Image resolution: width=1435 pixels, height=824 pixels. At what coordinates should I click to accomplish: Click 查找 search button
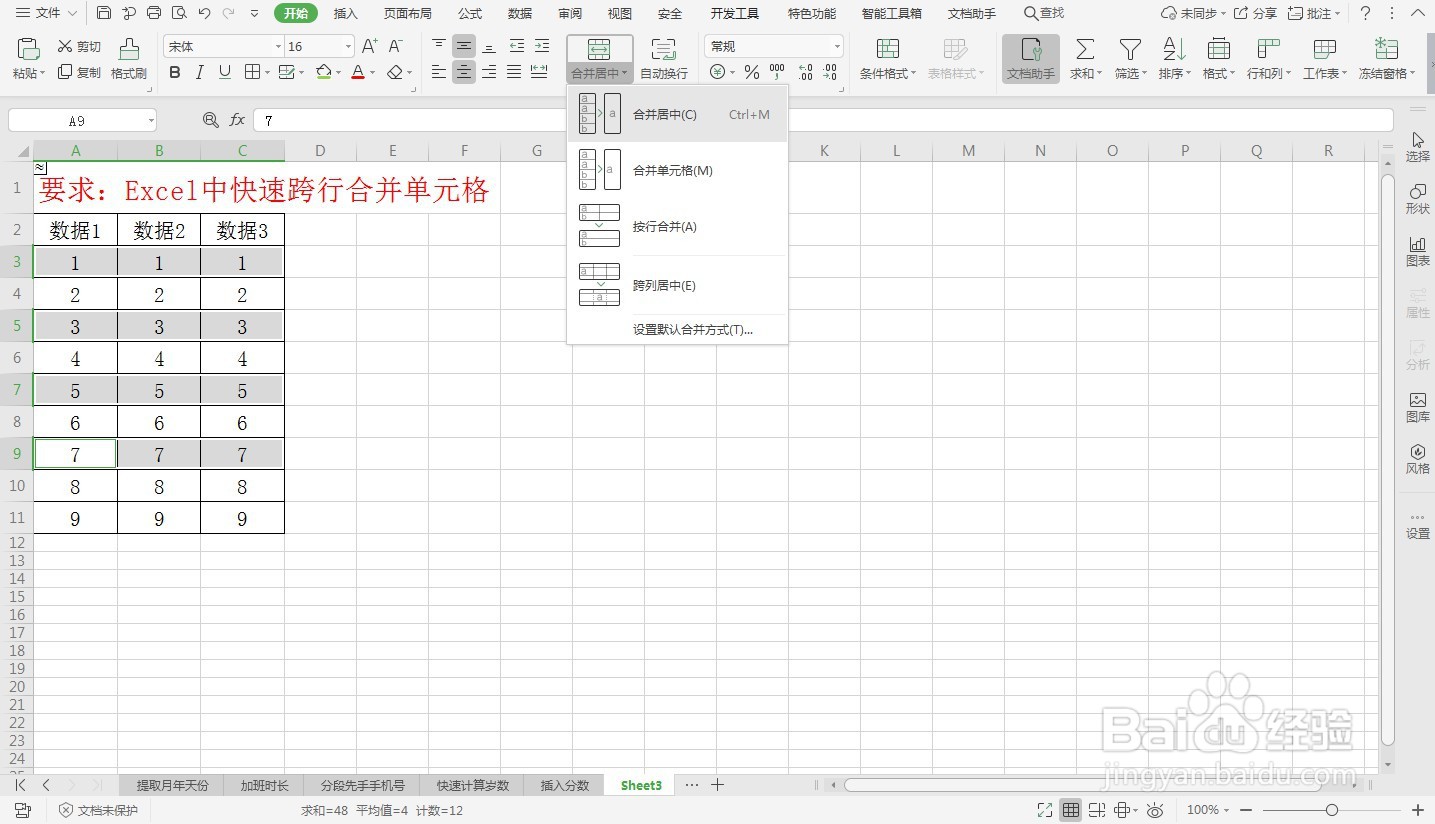[1044, 14]
